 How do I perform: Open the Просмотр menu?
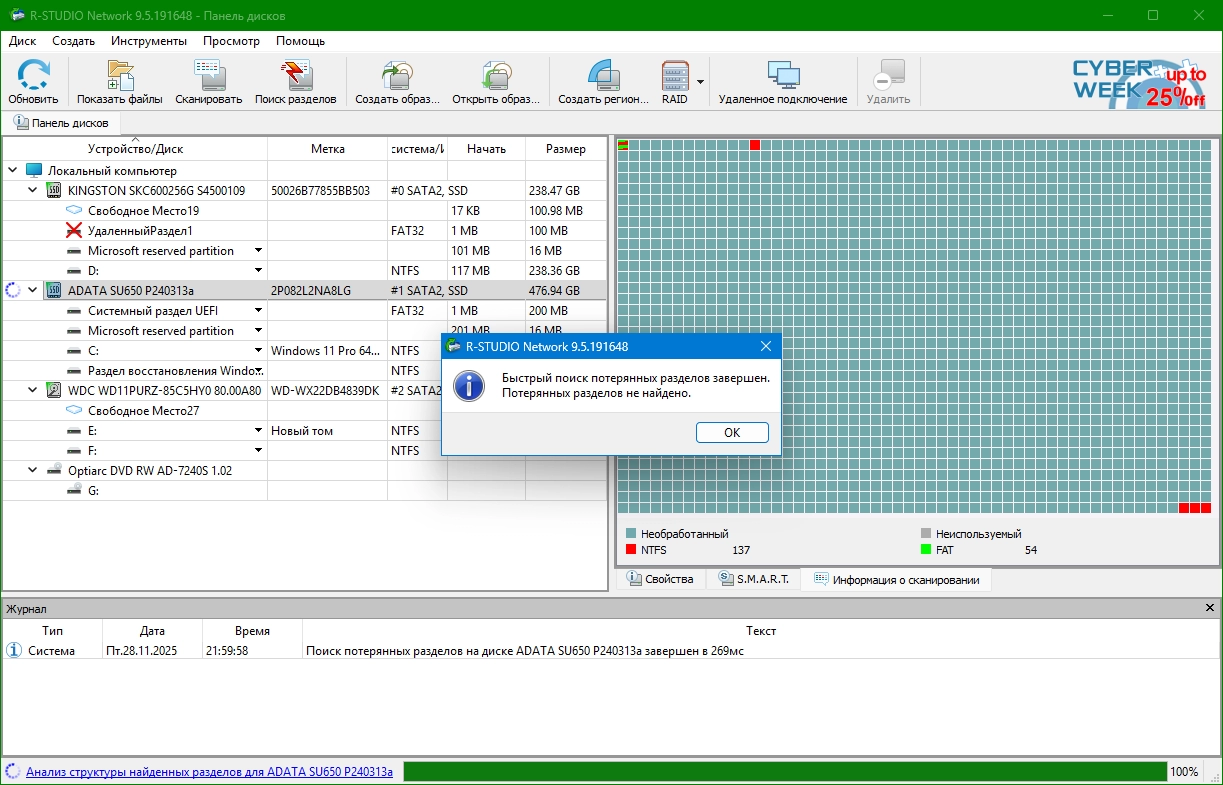tap(231, 41)
